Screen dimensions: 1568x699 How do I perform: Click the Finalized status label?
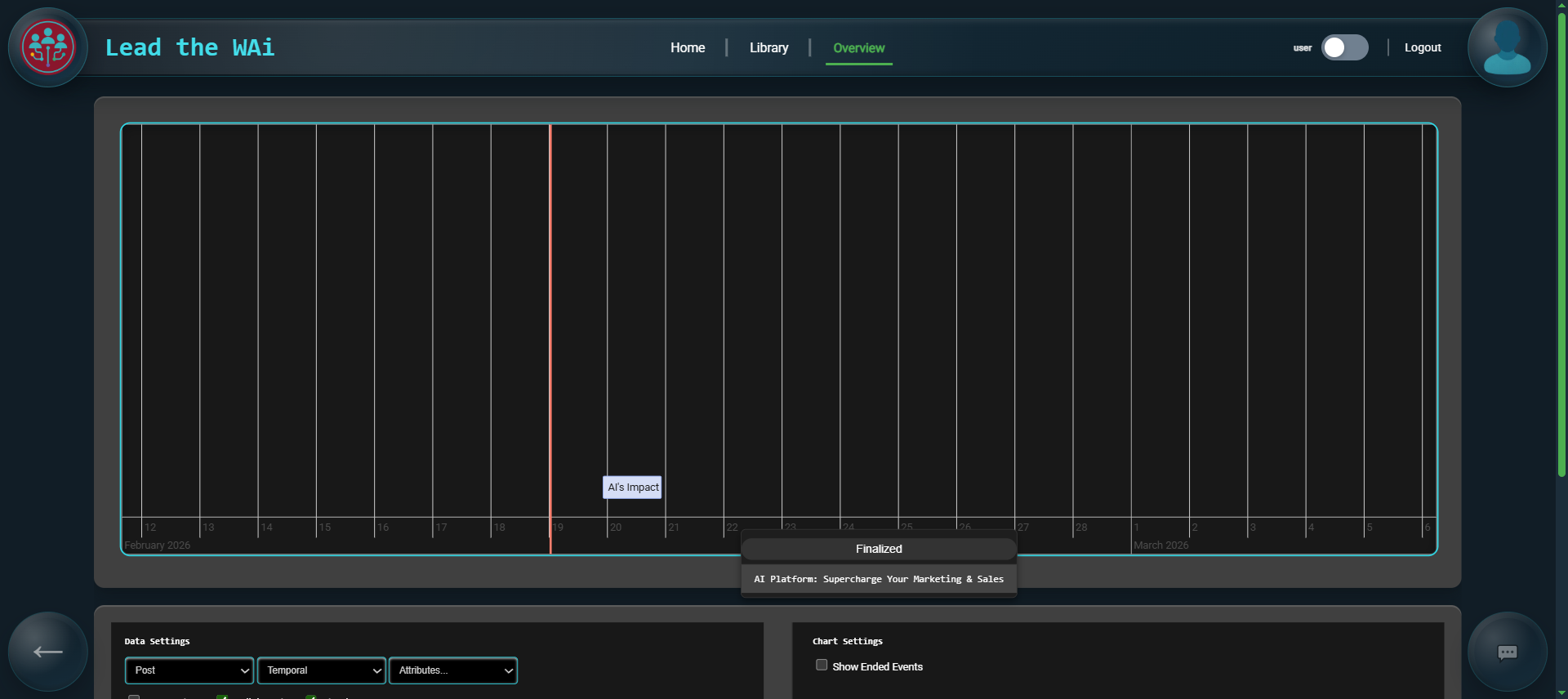coord(879,549)
